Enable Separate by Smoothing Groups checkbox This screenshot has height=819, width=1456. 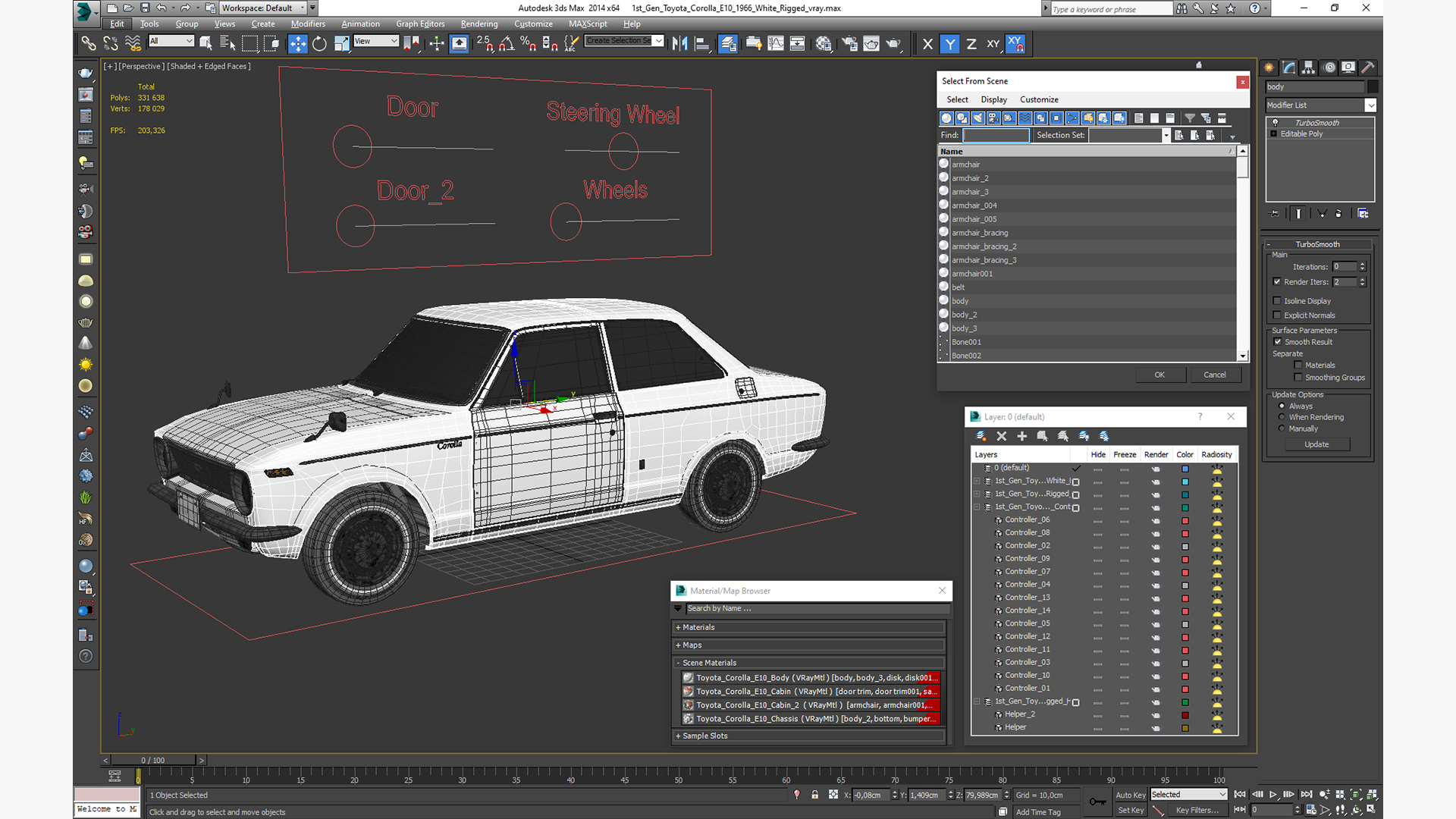[1298, 378]
